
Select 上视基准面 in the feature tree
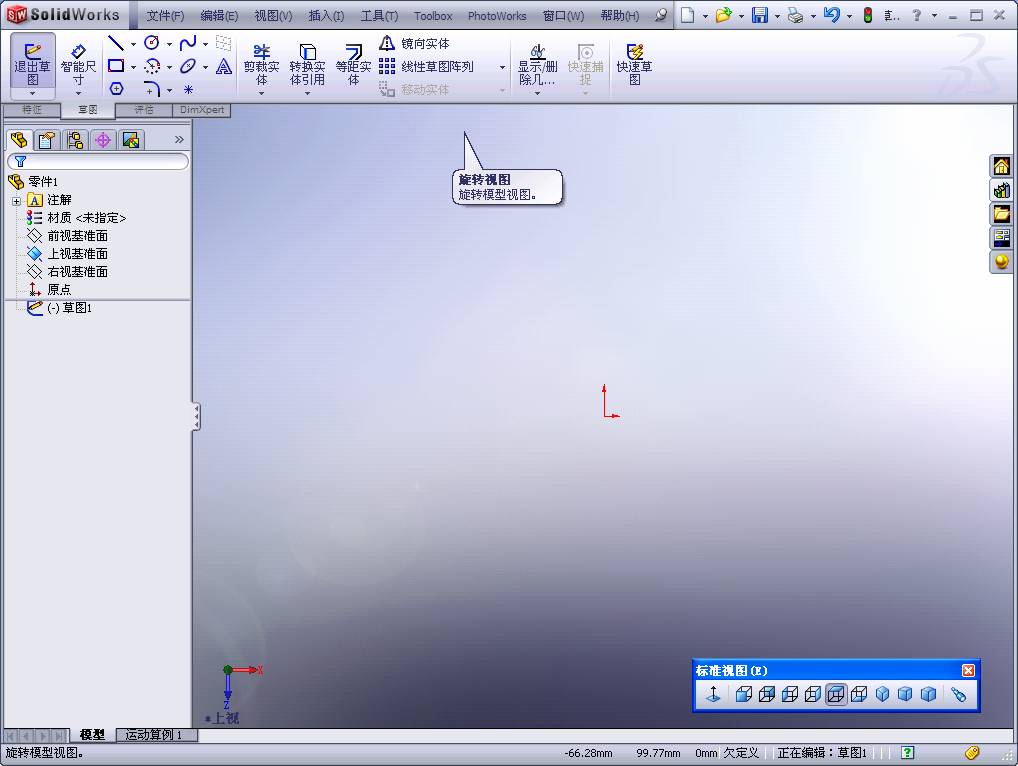[x=77, y=254]
